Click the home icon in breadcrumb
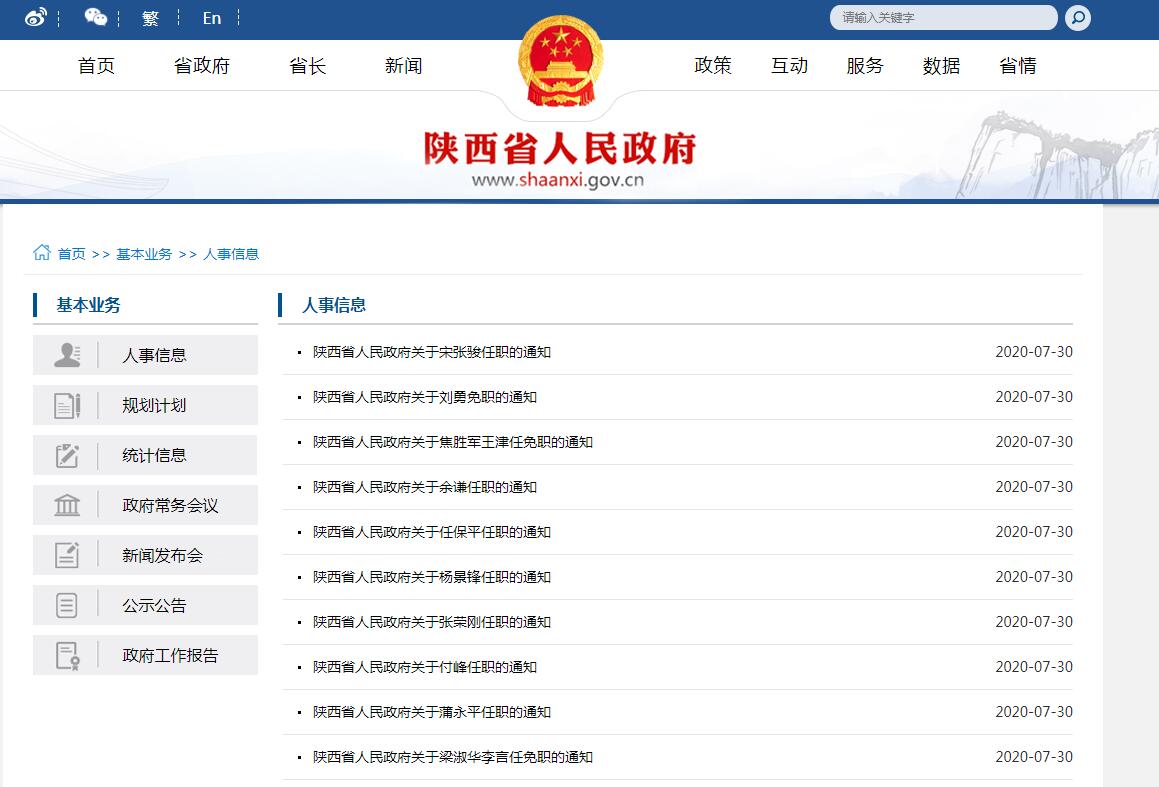This screenshot has height=787, width=1159. [42, 253]
